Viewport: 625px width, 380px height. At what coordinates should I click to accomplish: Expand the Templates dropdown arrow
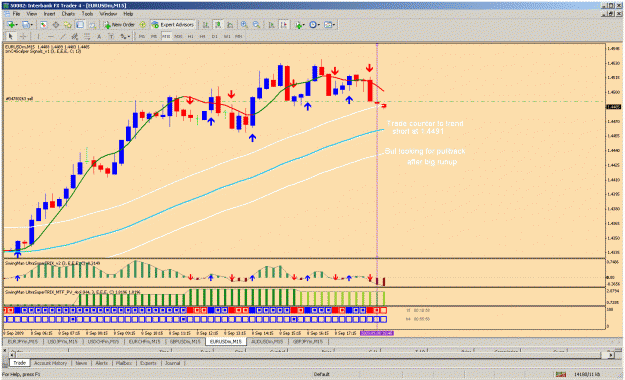334,25
